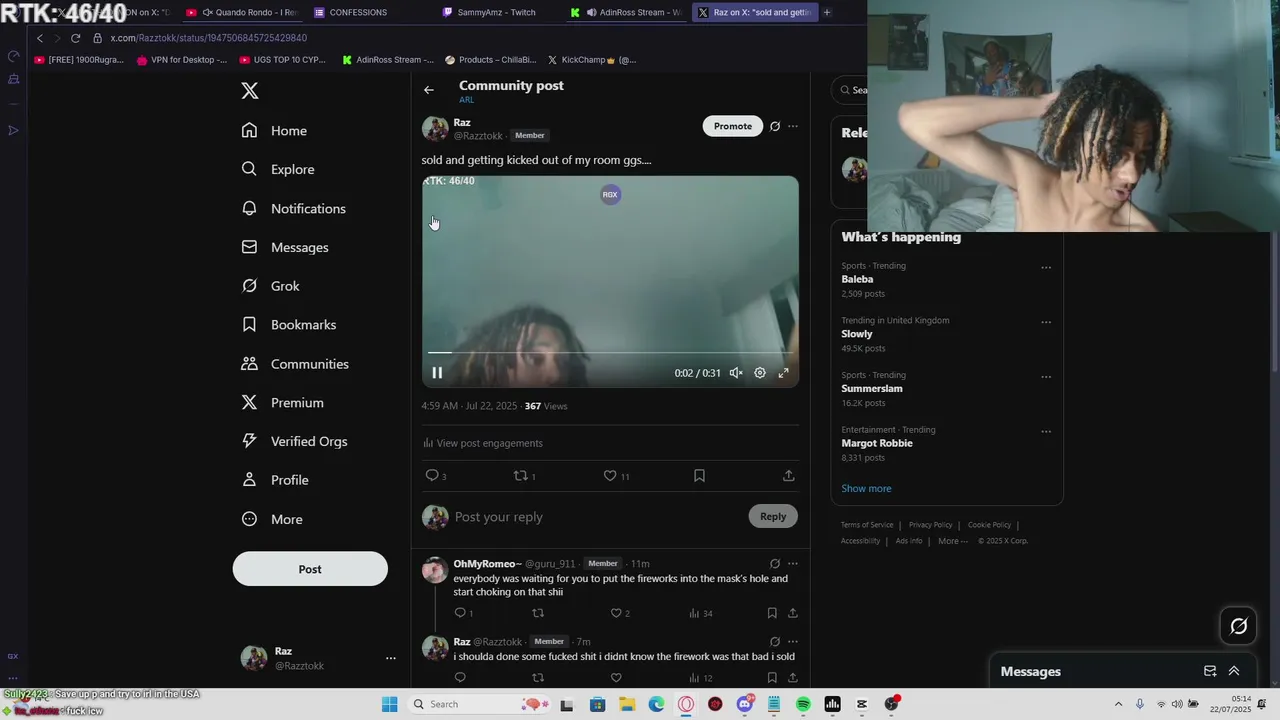Open Communities in the sidebar
The width and height of the screenshot is (1280, 720).
click(x=295, y=364)
